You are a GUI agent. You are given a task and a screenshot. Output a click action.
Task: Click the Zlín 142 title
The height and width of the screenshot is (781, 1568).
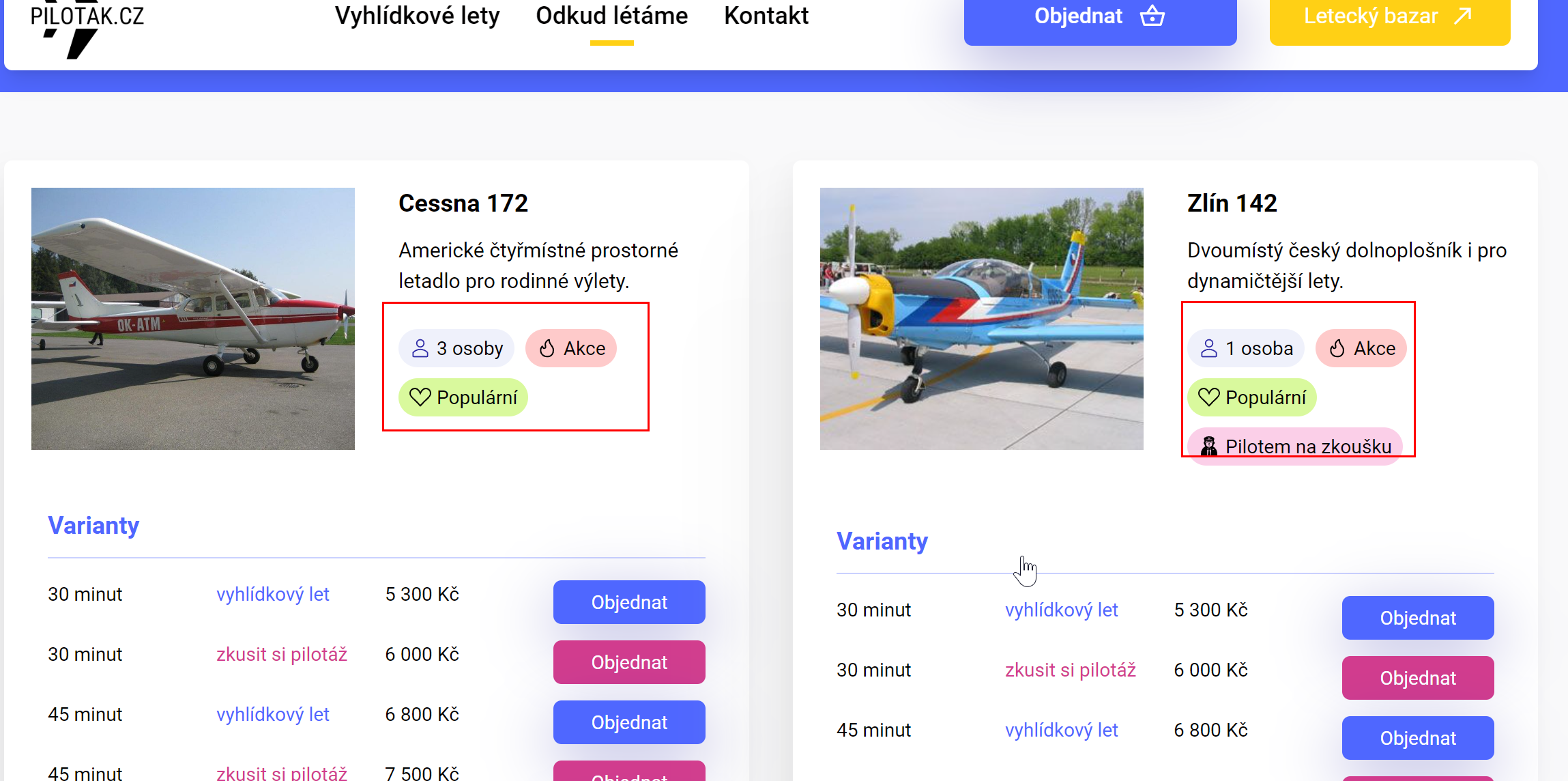pos(1232,203)
